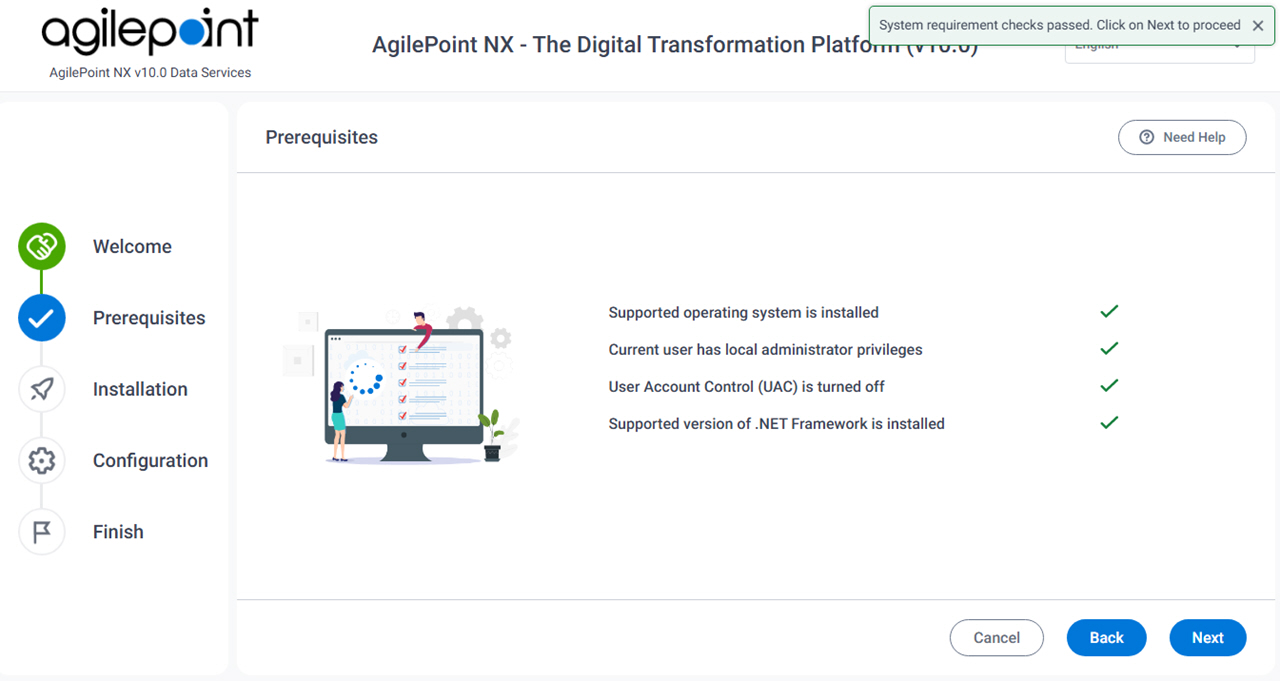Image resolution: width=1280 pixels, height=681 pixels.
Task: Select the Configuration gear step icon
Action: (42, 461)
